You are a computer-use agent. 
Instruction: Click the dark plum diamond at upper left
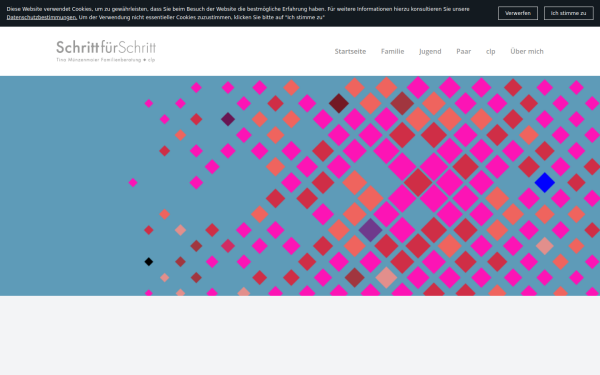(228, 119)
